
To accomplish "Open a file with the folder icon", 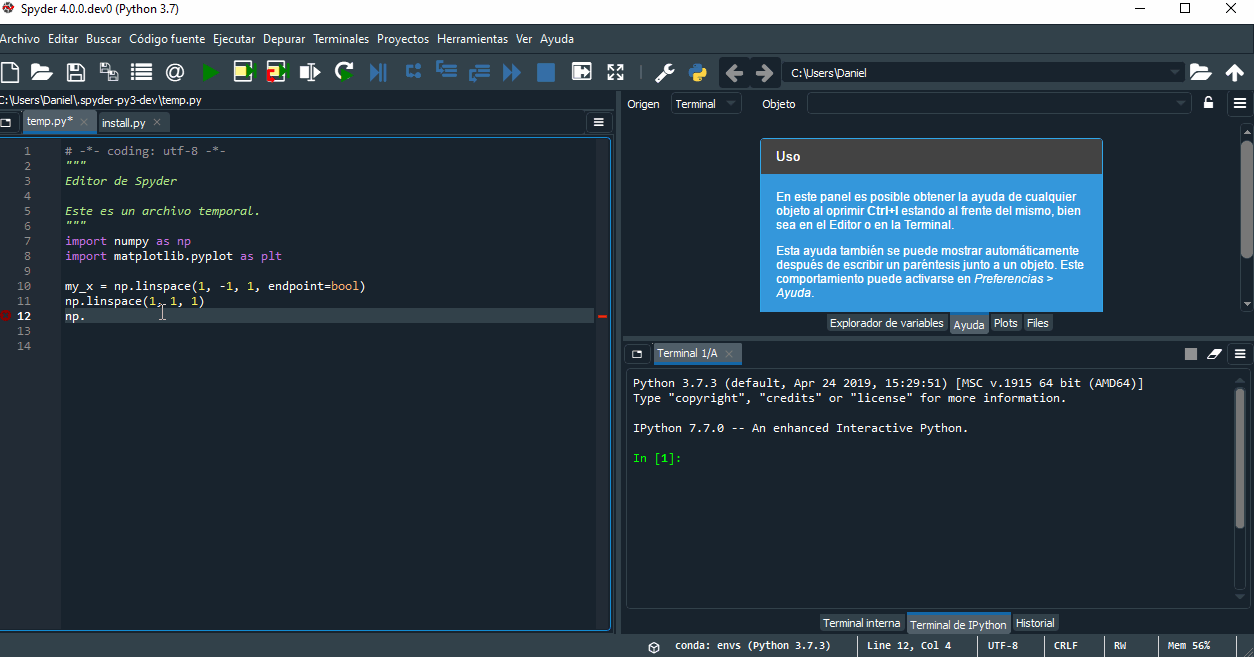I will pos(41,72).
